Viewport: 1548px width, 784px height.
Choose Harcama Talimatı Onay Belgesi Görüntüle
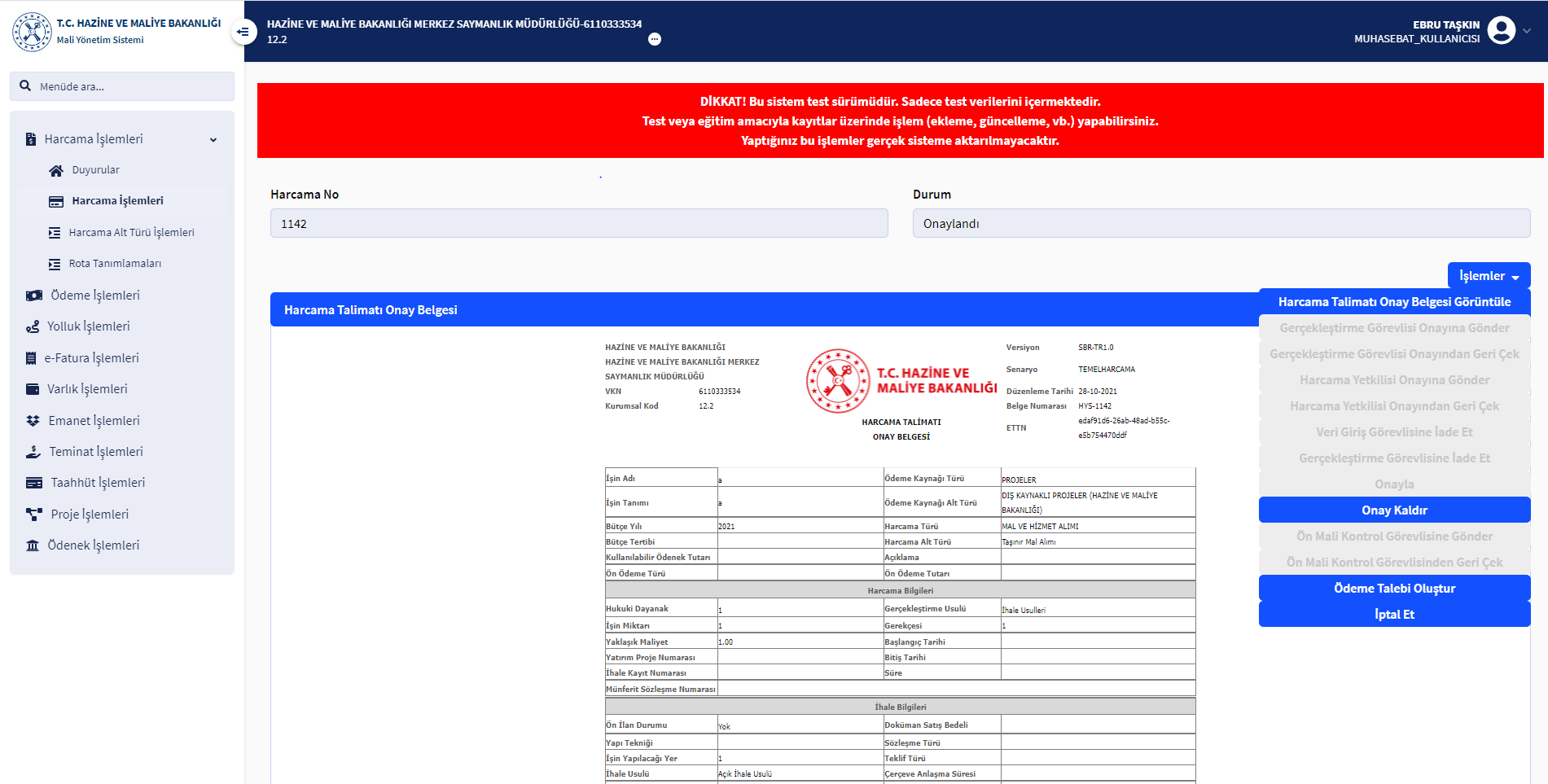[1394, 302]
